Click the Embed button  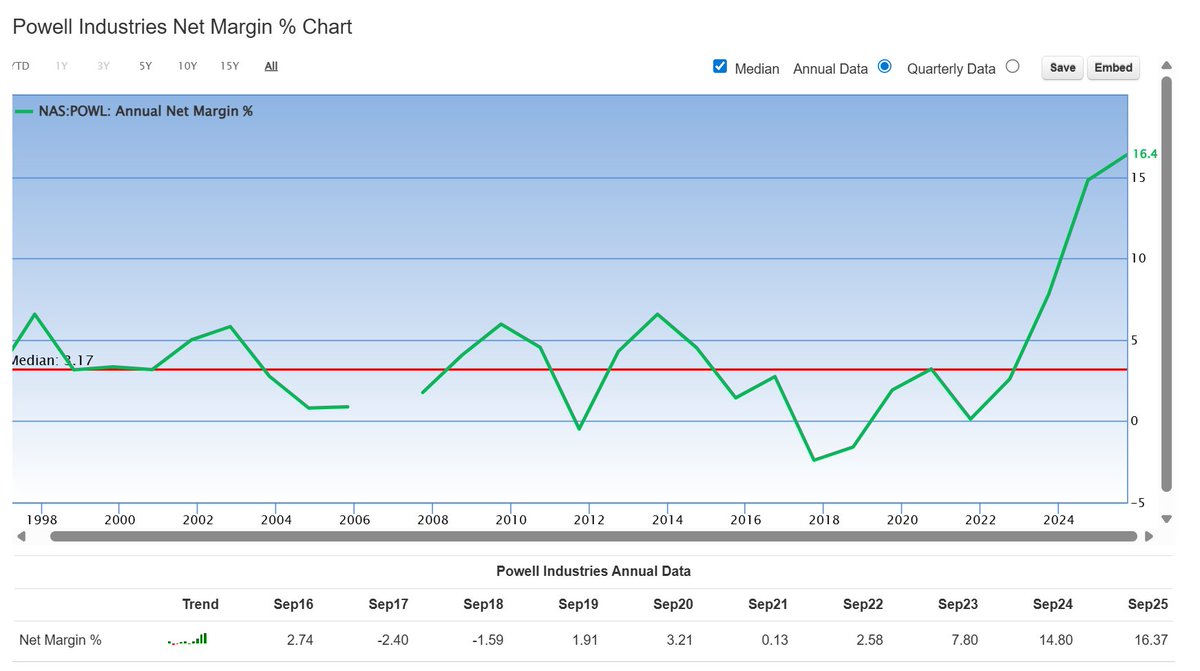[1113, 67]
